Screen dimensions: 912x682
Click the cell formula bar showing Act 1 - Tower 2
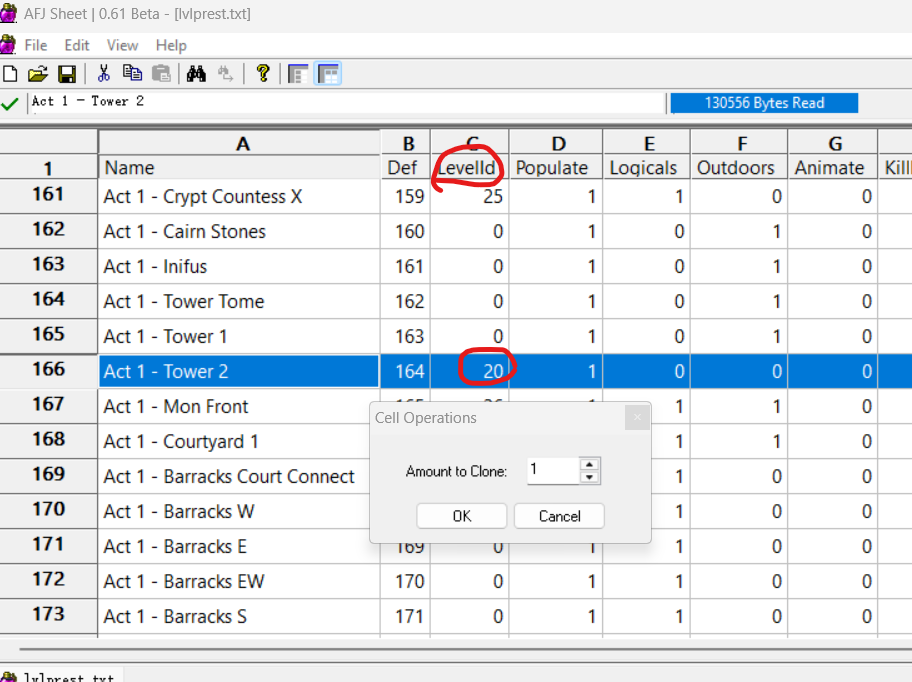pyautogui.click(x=347, y=103)
